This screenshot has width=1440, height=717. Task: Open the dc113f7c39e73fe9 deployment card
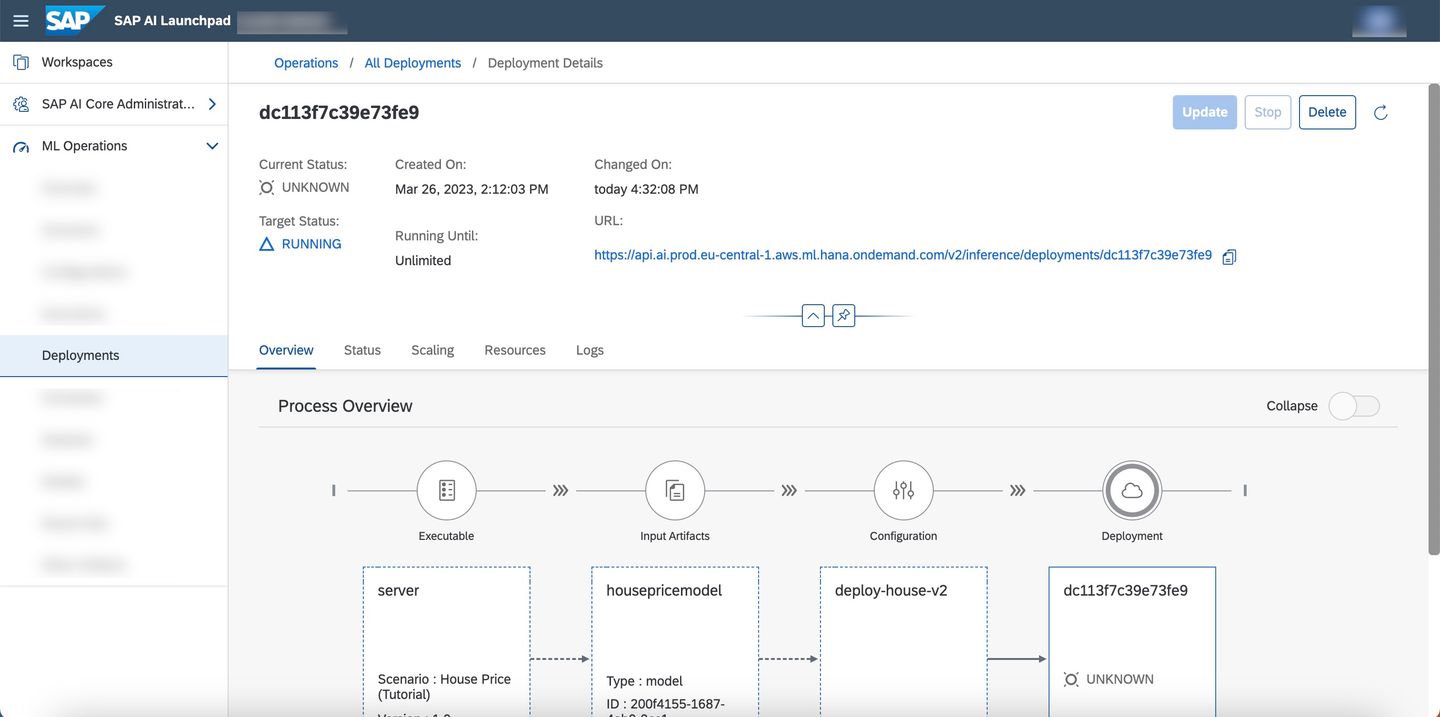click(x=1132, y=642)
